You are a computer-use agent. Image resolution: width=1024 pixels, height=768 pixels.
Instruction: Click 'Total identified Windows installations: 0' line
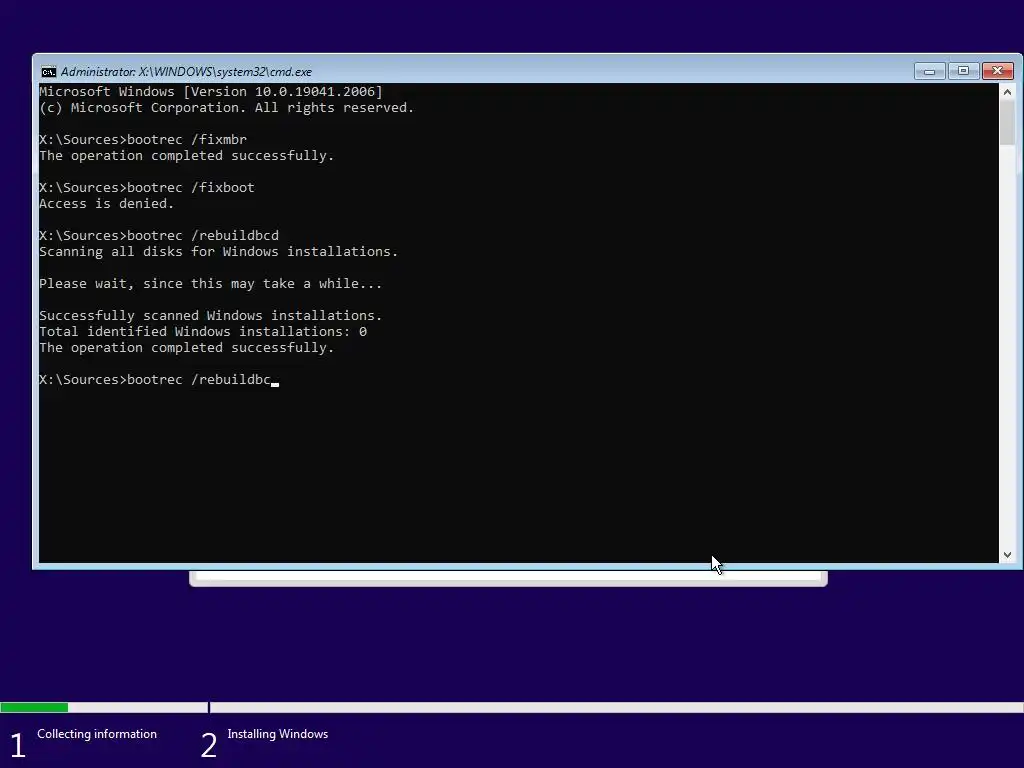point(203,332)
